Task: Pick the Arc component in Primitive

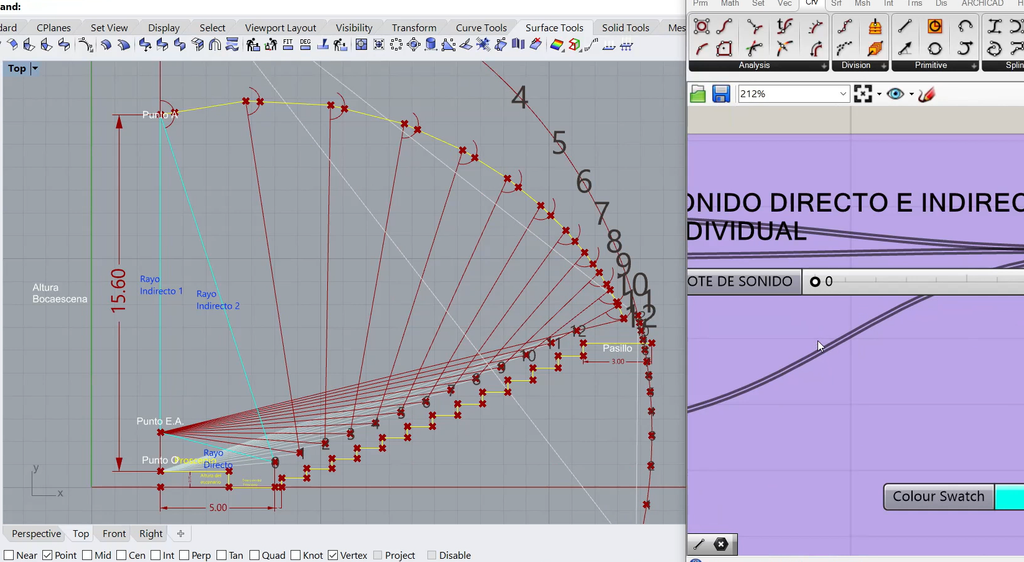Action: coord(965,27)
